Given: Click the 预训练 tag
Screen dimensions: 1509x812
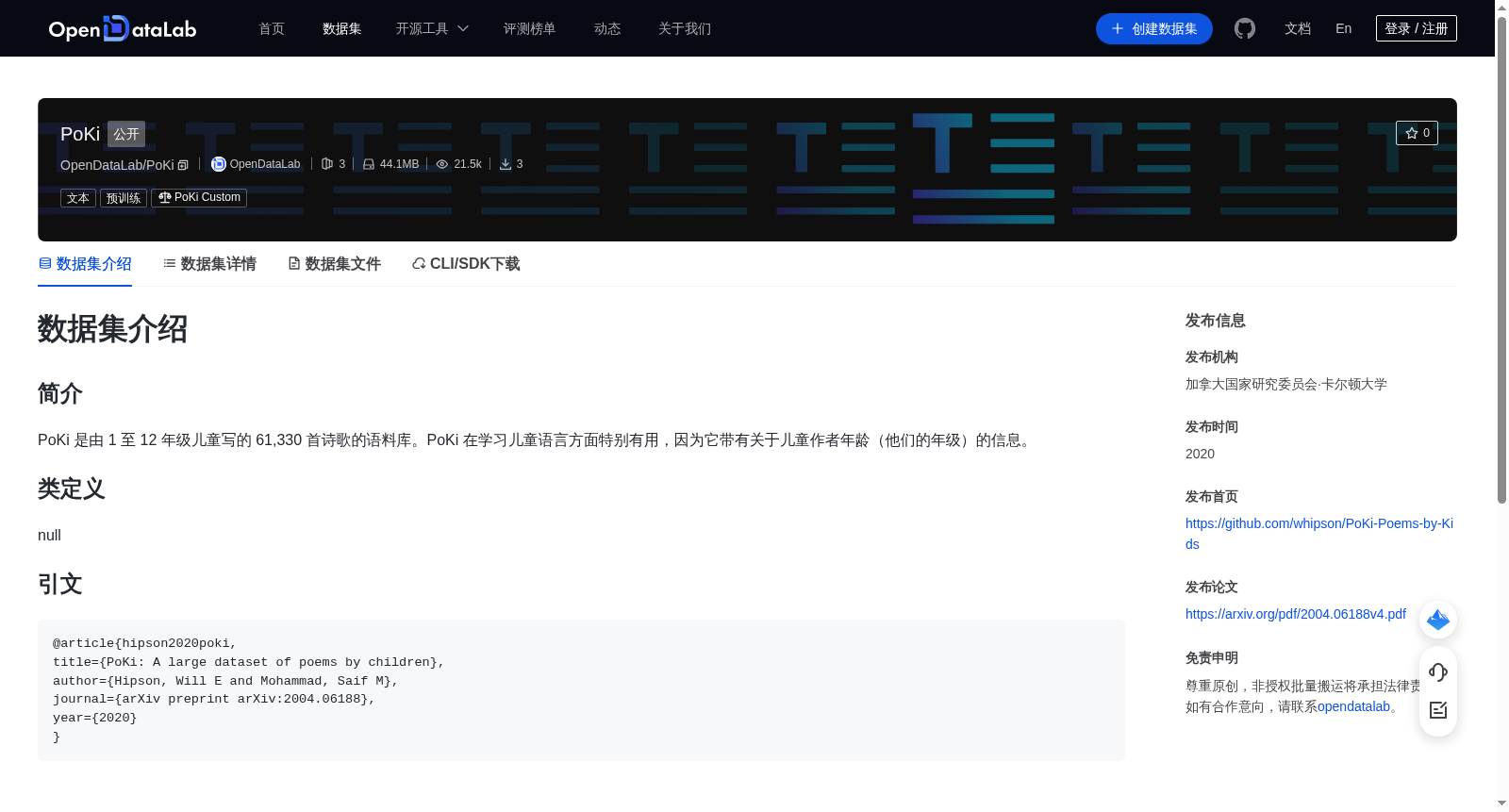Looking at the screenshot, I should click(x=124, y=198).
